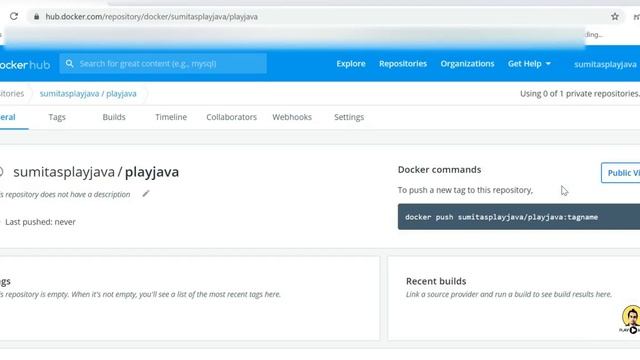Focus the 'Search for great content' field
This screenshot has width=640, height=360.
[x=163, y=64]
